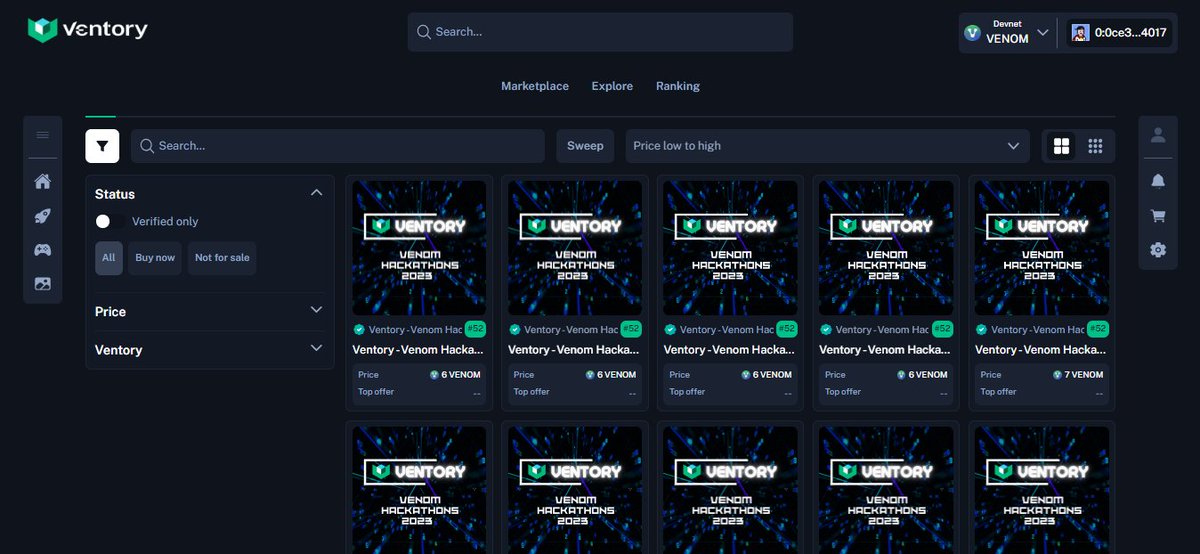
Task: Open the rocket launchpad sidebar icon
Action: [x=43, y=216]
